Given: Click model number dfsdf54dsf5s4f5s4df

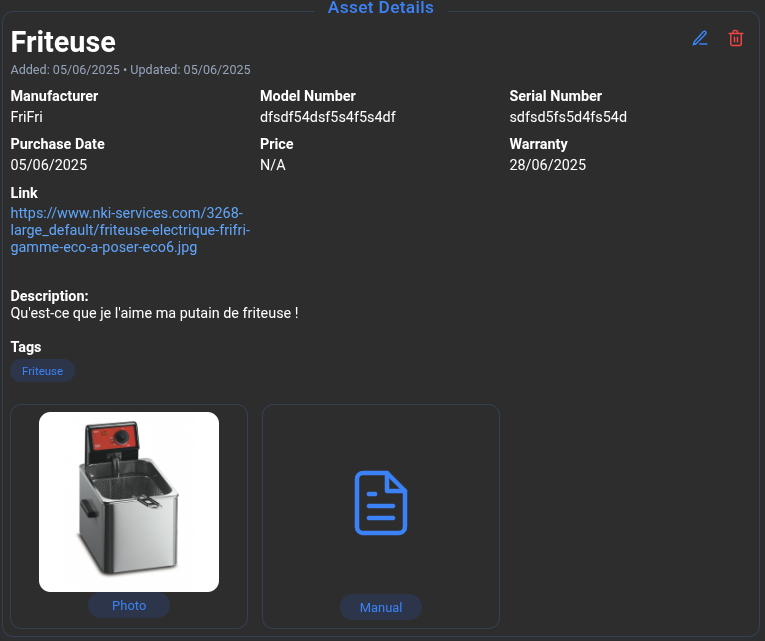Looking at the screenshot, I should pos(327,117).
